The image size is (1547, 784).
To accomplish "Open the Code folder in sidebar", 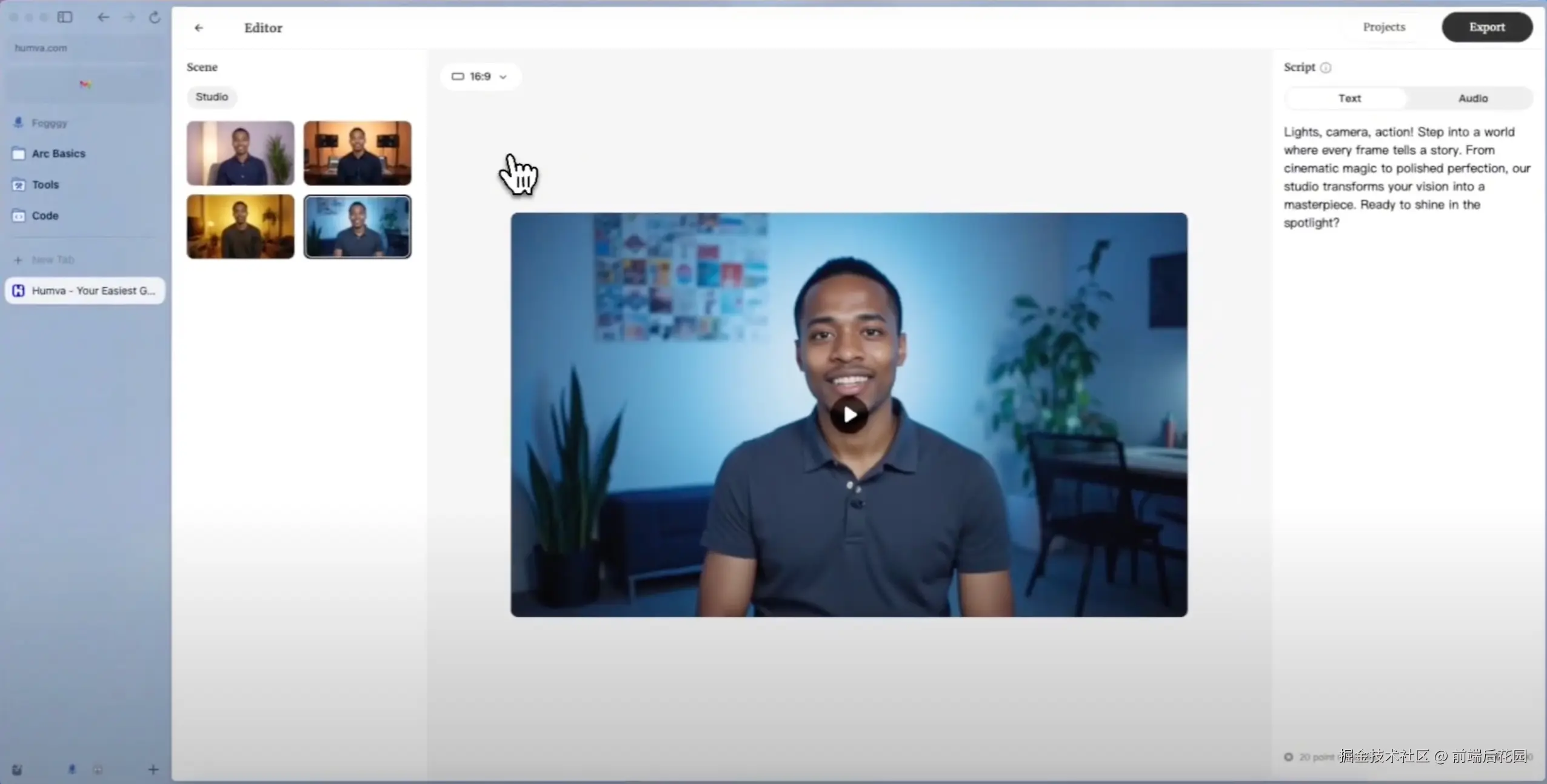I will click(45, 216).
